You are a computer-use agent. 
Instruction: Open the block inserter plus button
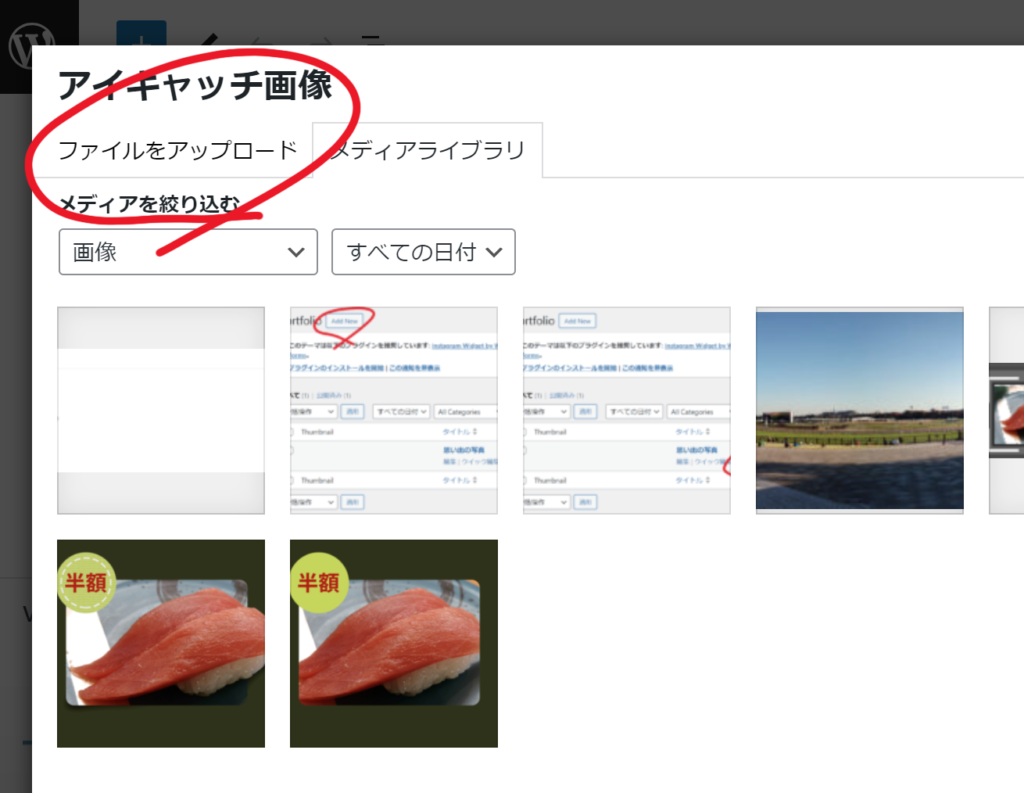coord(141,37)
